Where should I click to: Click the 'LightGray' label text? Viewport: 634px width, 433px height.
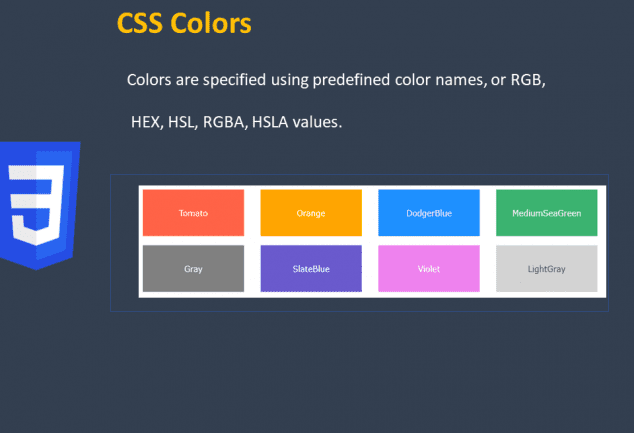(547, 269)
